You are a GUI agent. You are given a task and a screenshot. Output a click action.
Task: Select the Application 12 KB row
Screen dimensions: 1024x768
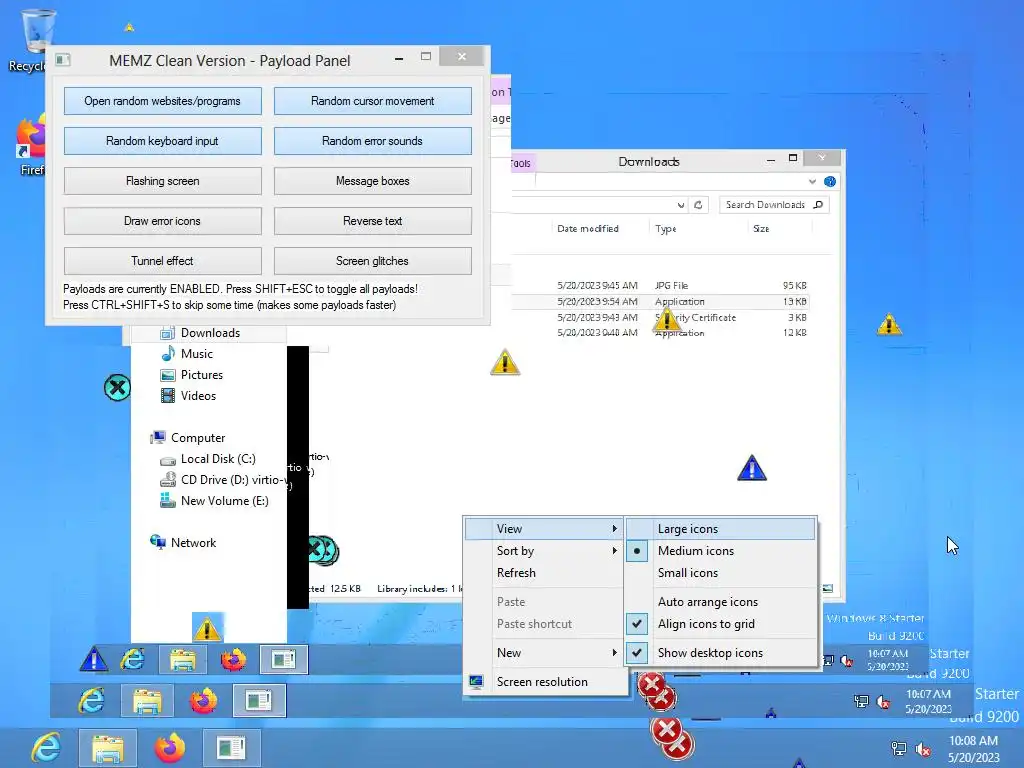tap(662, 332)
